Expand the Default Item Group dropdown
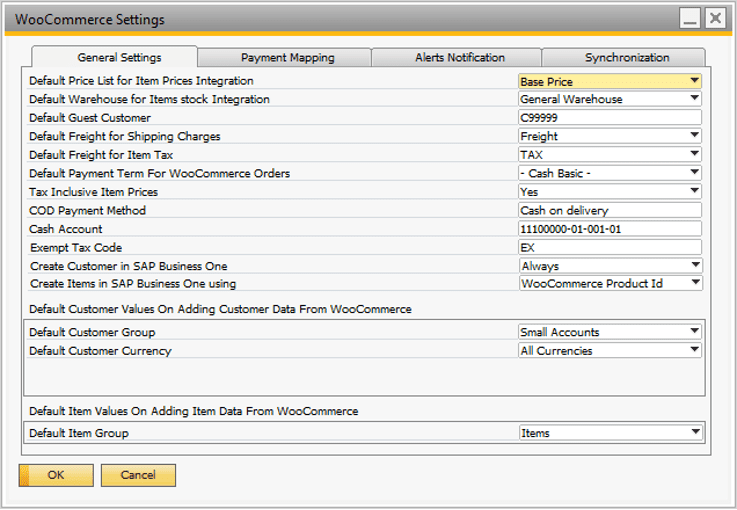The width and height of the screenshot is (737, 510). 611,433
